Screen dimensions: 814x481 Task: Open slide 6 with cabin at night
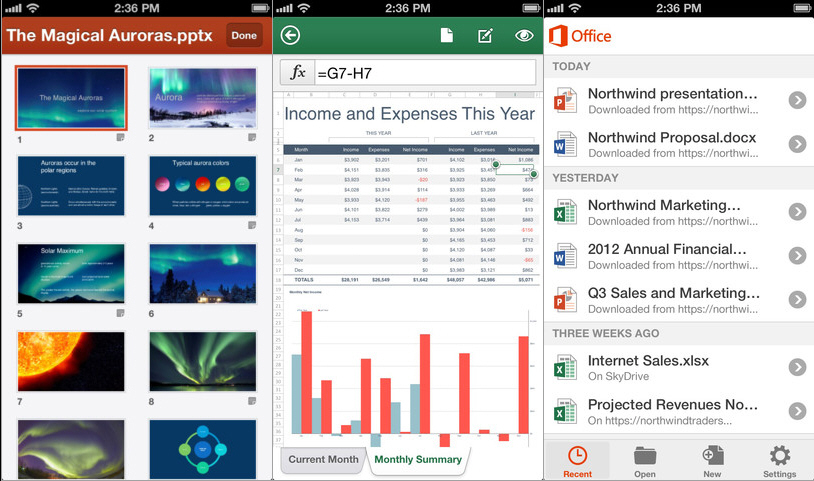click(202, 273)
